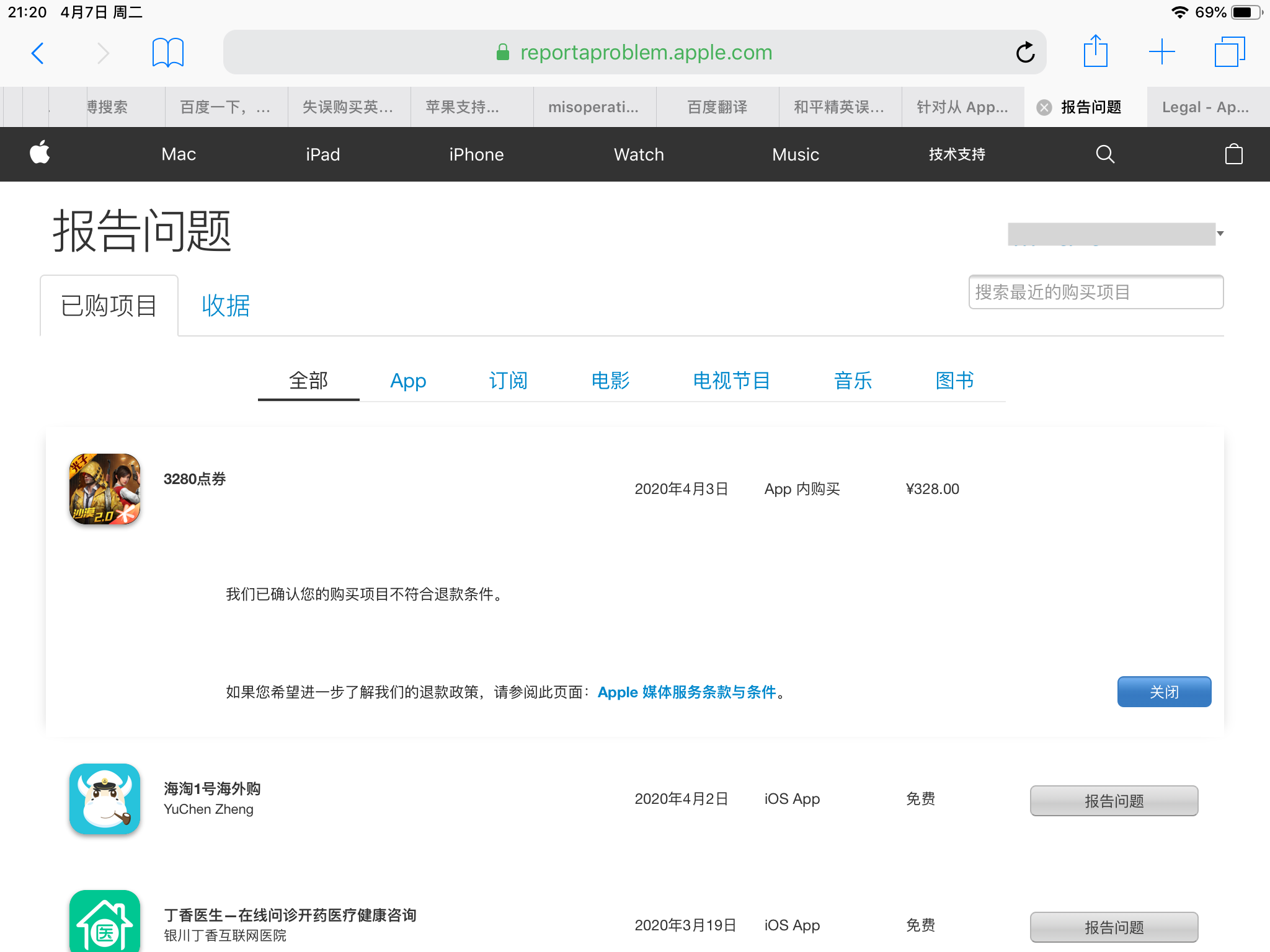Select the App filter tab

pyautogui.click(x=407, y=381)
